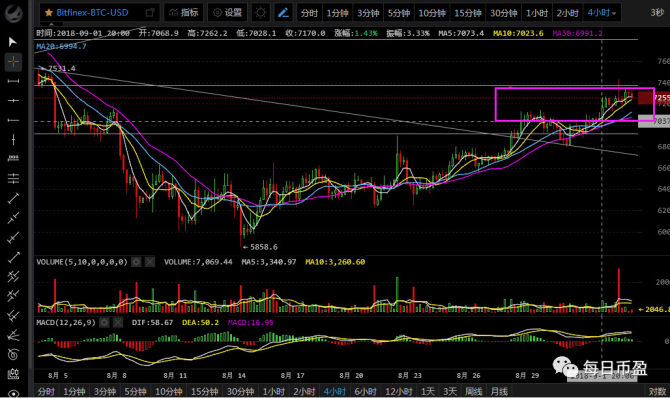Select 5分钟 in the top toolbar
The width and height of the screenshot is (670, 398).
coord(398,13)
